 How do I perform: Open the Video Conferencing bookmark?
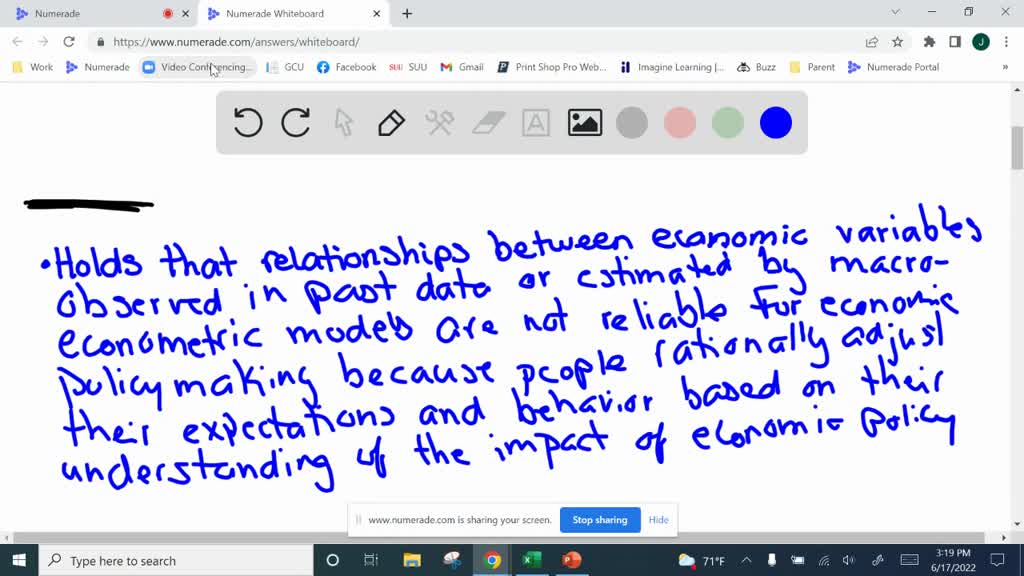[x=197, y=67]
